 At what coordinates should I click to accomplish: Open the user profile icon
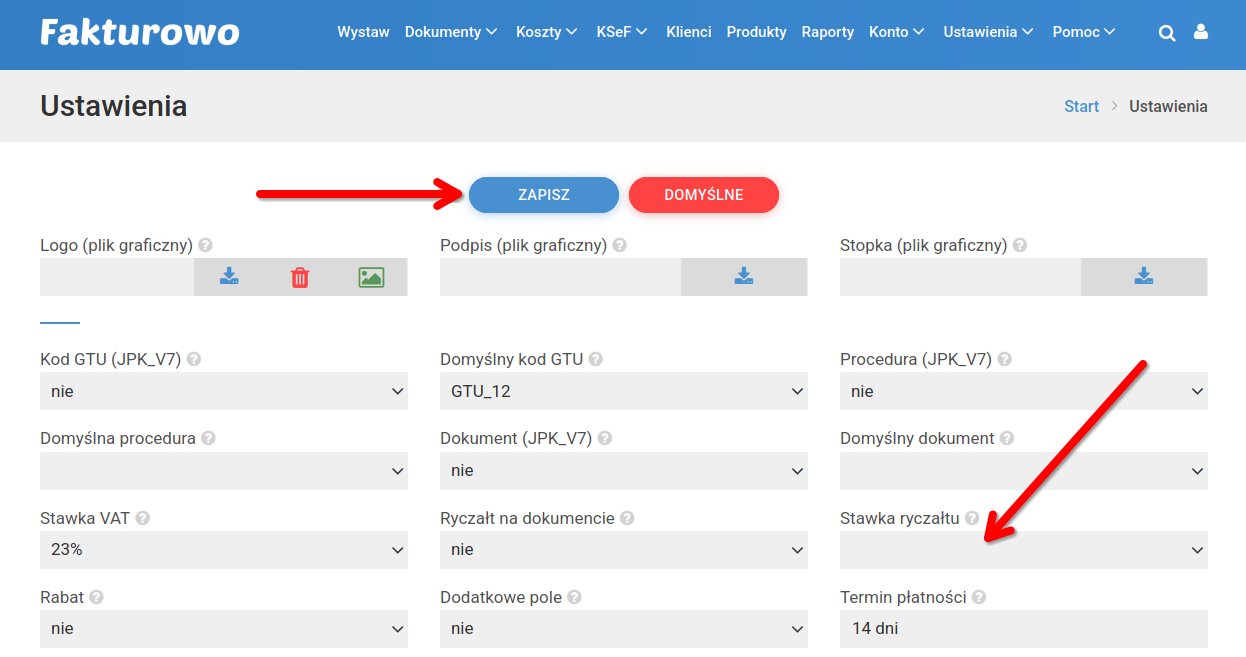pyautogui.click(x=1201, y=33)
